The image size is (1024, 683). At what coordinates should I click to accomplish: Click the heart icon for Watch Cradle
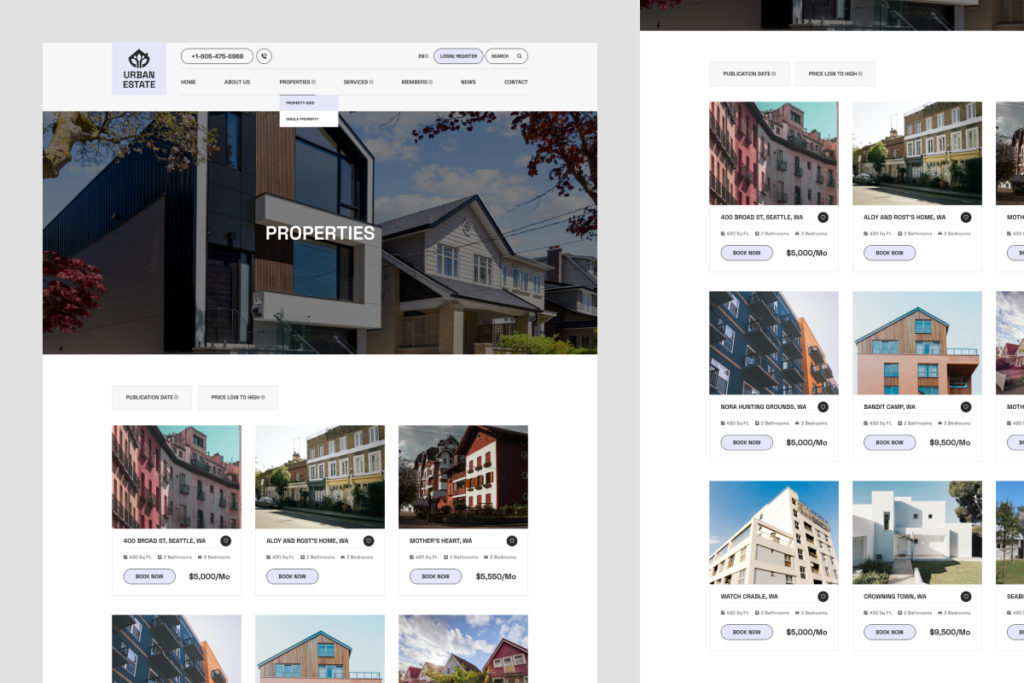pos(823,596)
